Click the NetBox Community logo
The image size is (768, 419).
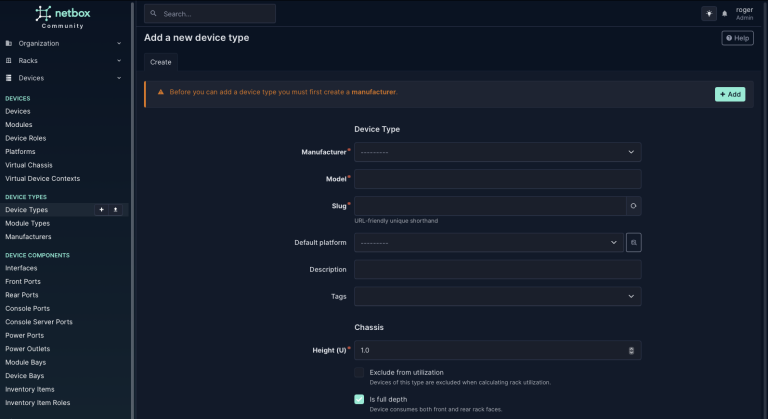[63, 17]
